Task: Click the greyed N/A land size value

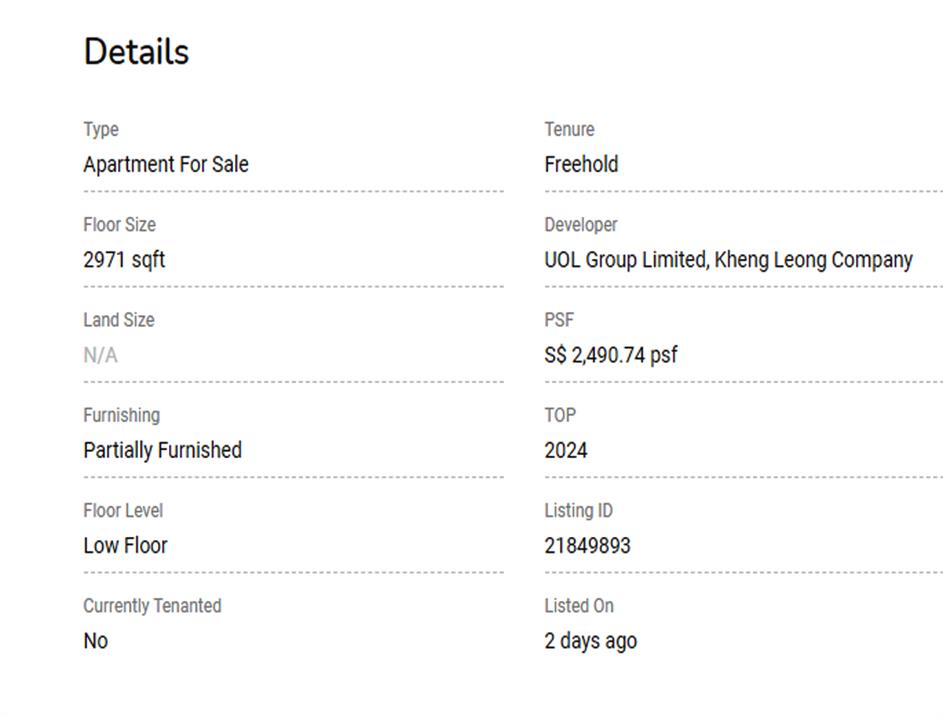Action: 100,355
